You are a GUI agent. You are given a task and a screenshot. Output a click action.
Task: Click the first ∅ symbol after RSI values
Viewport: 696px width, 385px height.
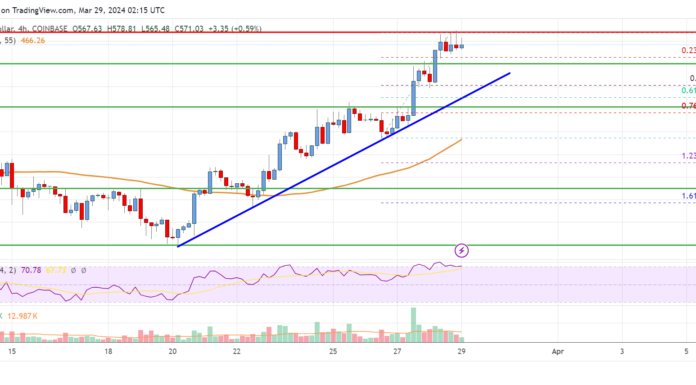pyautogui.click(x=73, y=270)
